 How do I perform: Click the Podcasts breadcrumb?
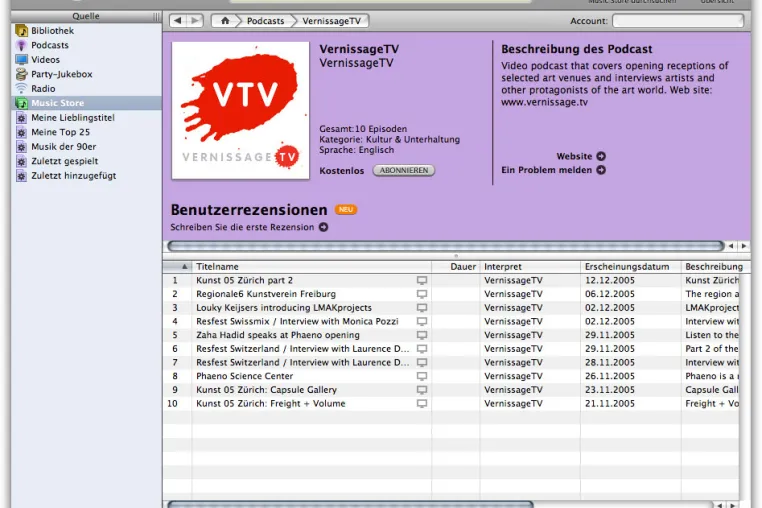tap(265, 21)
